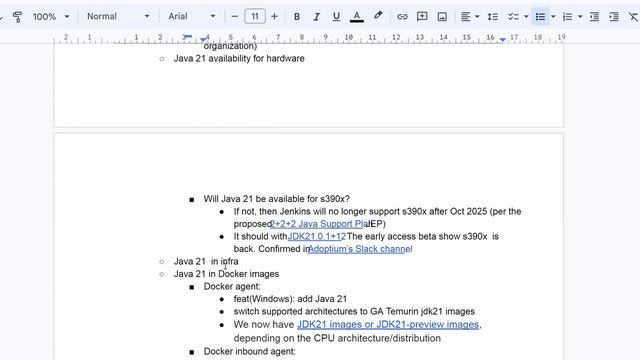Viewport: 640px width, 360px height.
Task: Open the text color picker
Action: 356,17
